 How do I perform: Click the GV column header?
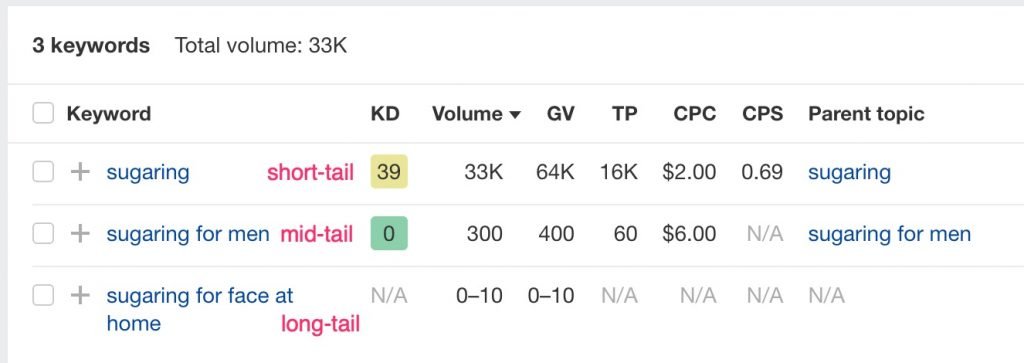click(560, 114)
